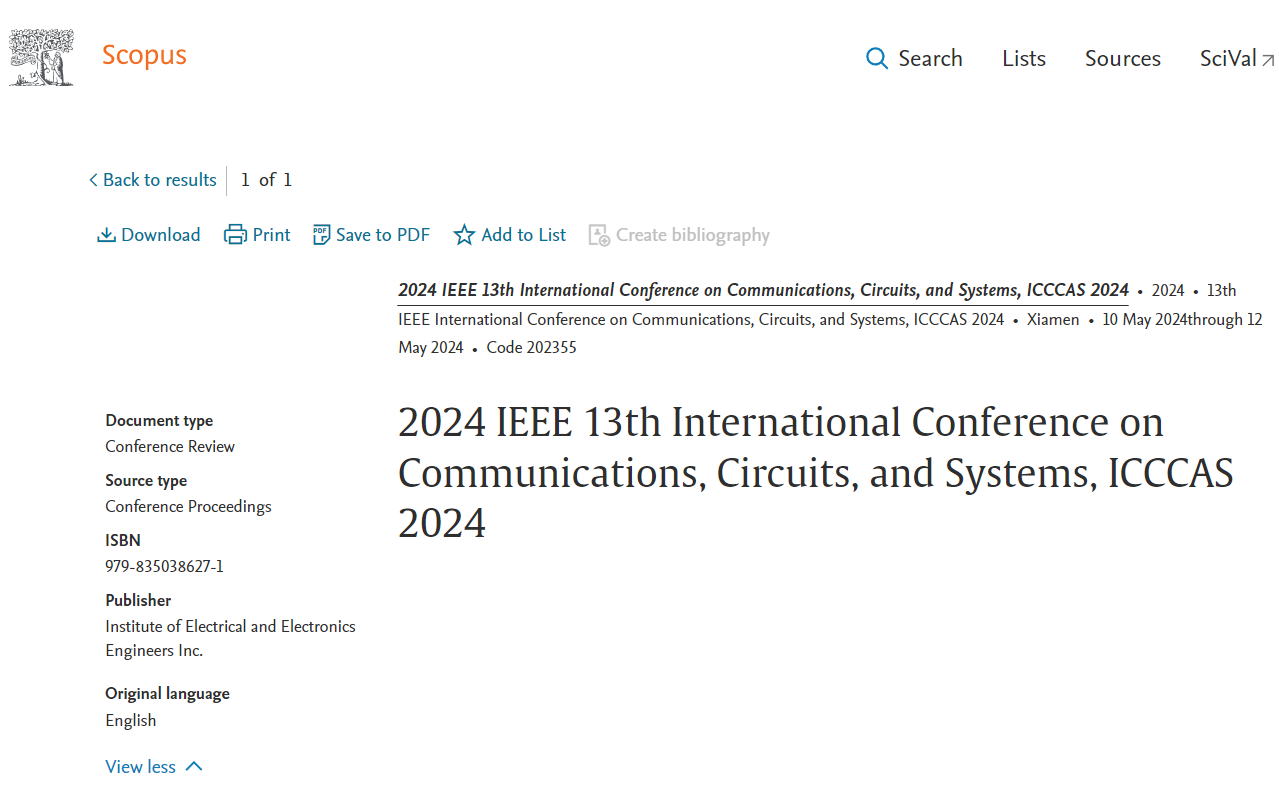Click the English language value
This screenshot has height=804, width=1279.
pyautogui.click(x=131, y=720)
